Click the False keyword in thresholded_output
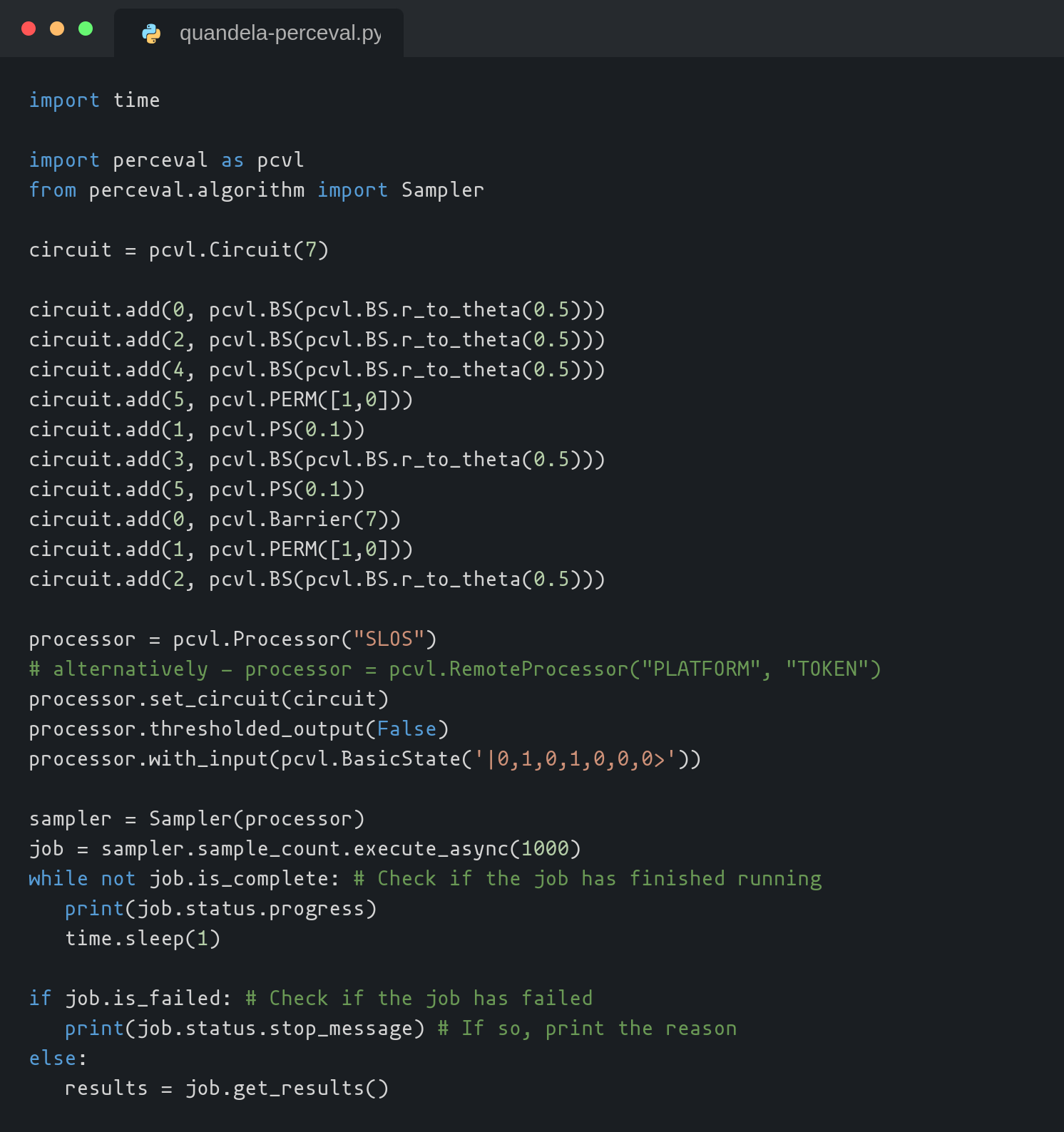This screenshot has width=1064, height=1132. [x=406, y=729]
